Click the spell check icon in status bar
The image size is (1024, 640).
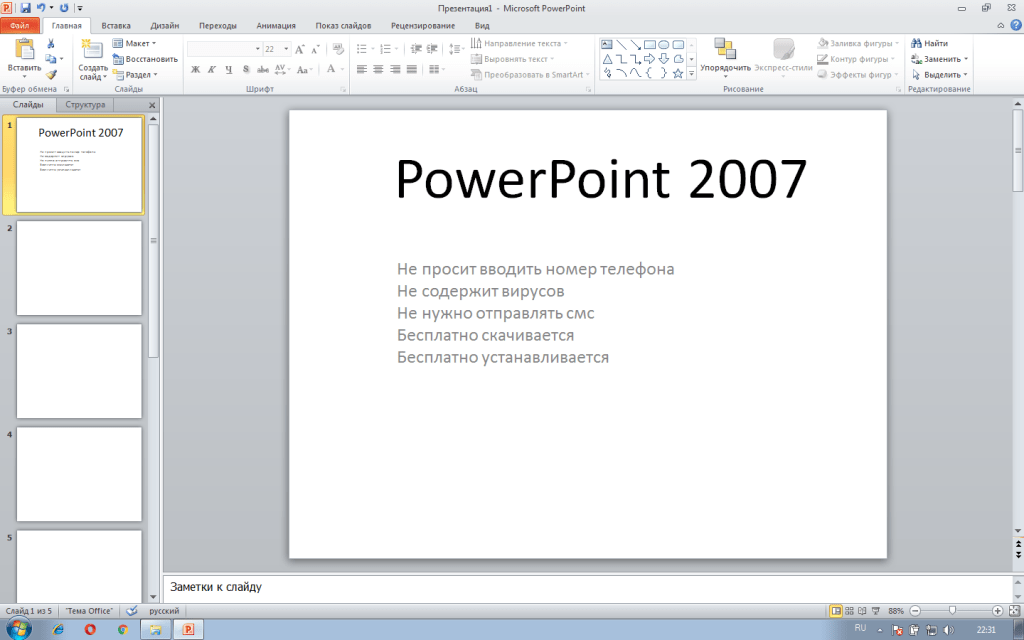pyautogui.click(x=130, y=610)
